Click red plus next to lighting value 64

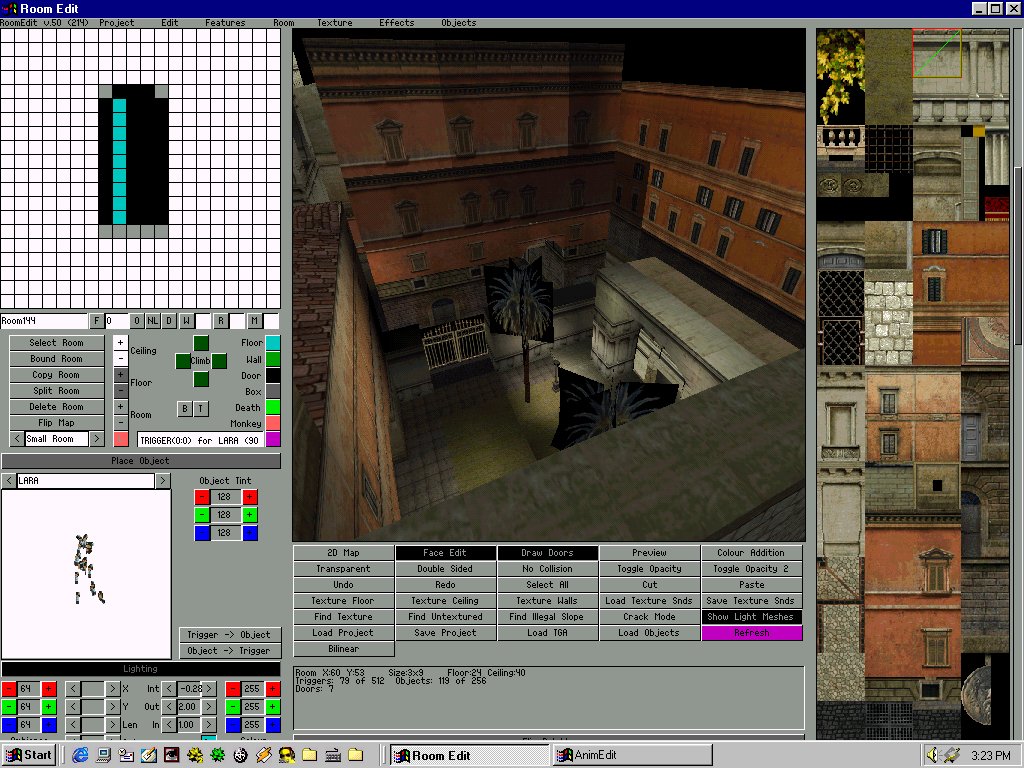[49, 688]
